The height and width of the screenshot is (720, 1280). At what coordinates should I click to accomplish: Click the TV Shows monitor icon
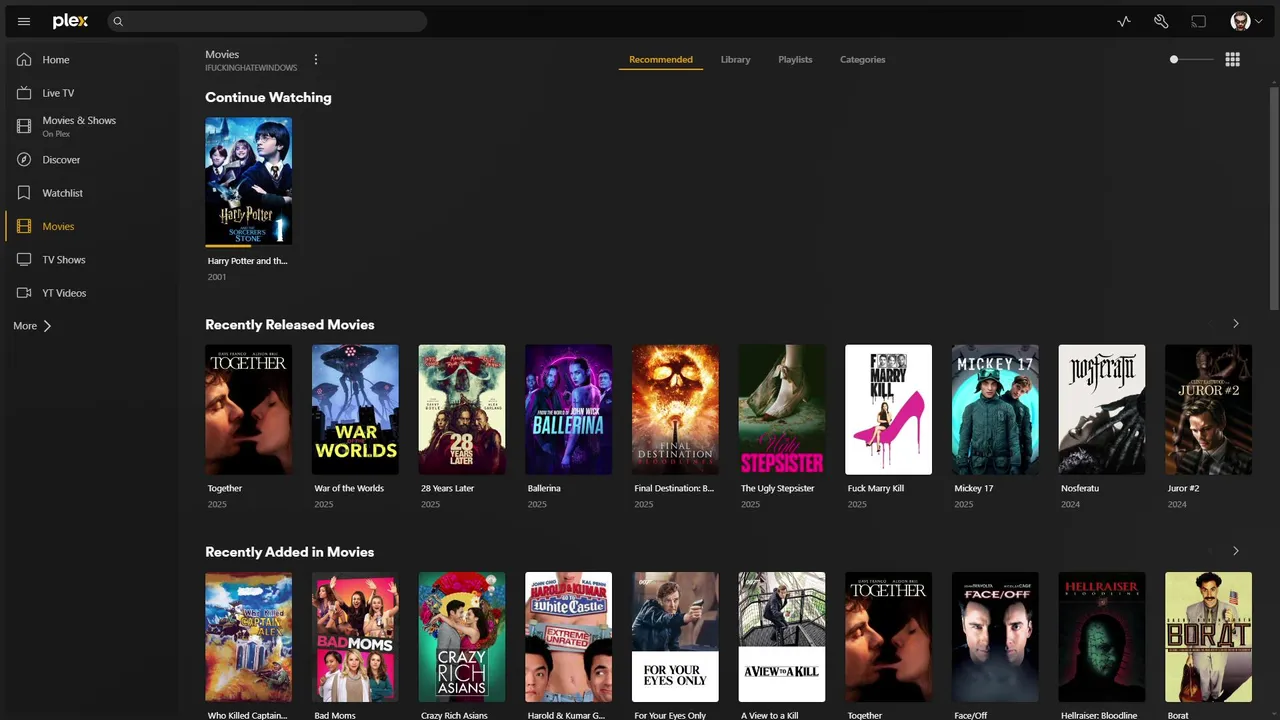pyautogui.click(x=24, y=259)
